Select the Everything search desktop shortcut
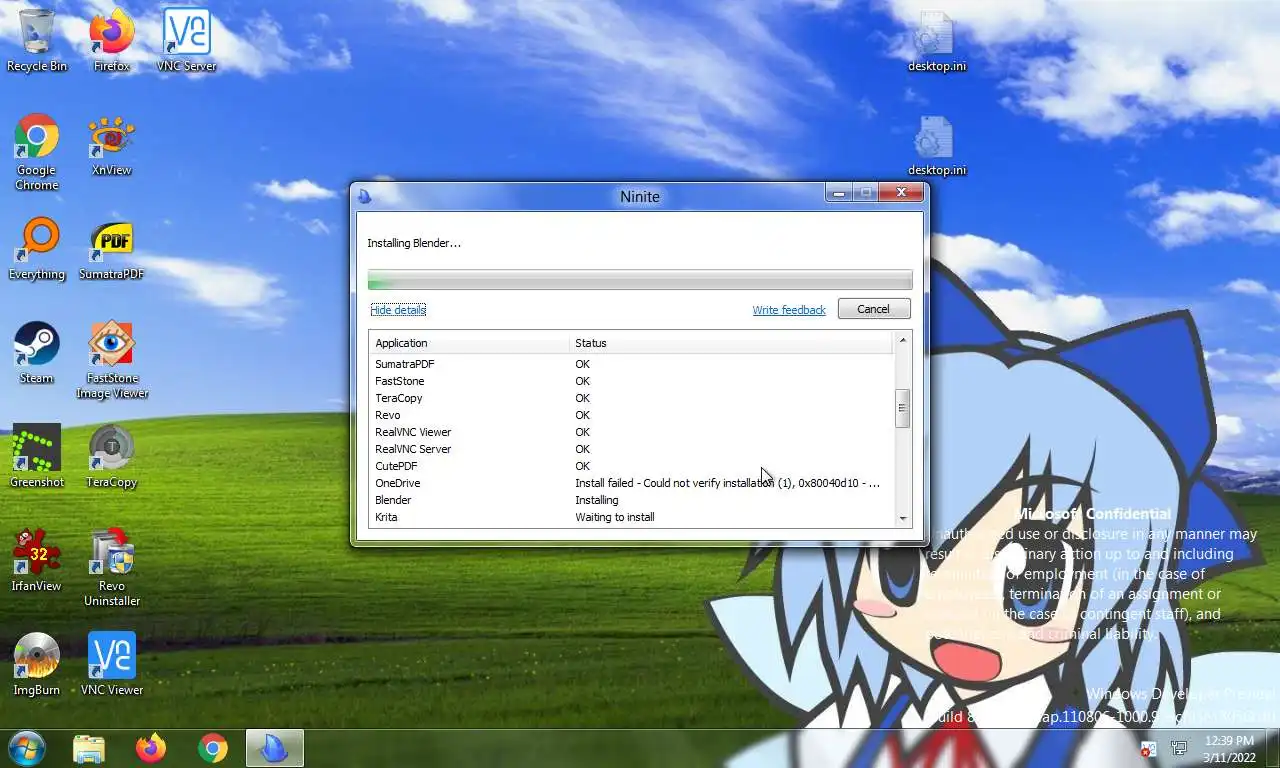1280x768 pixels. point(37,249)
